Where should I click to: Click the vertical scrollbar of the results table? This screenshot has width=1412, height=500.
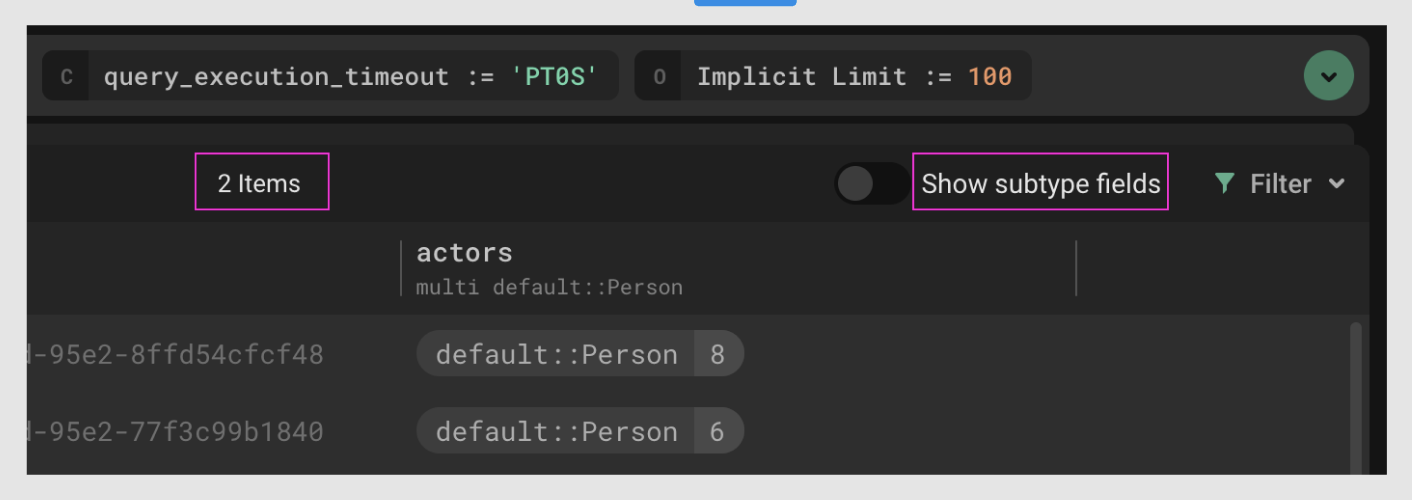(1356, 398)
